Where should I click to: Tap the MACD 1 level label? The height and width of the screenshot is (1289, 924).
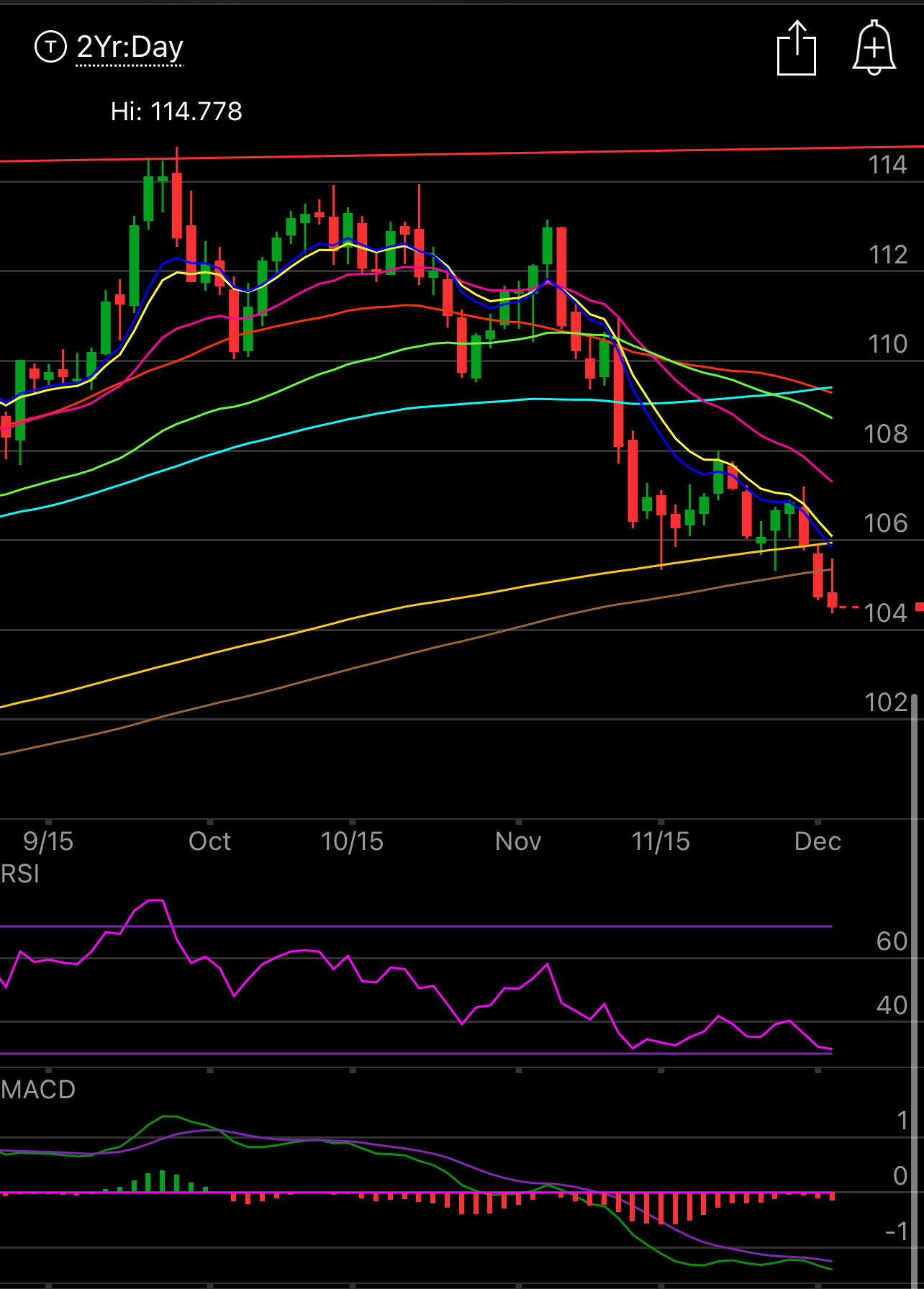(902, 1121)
